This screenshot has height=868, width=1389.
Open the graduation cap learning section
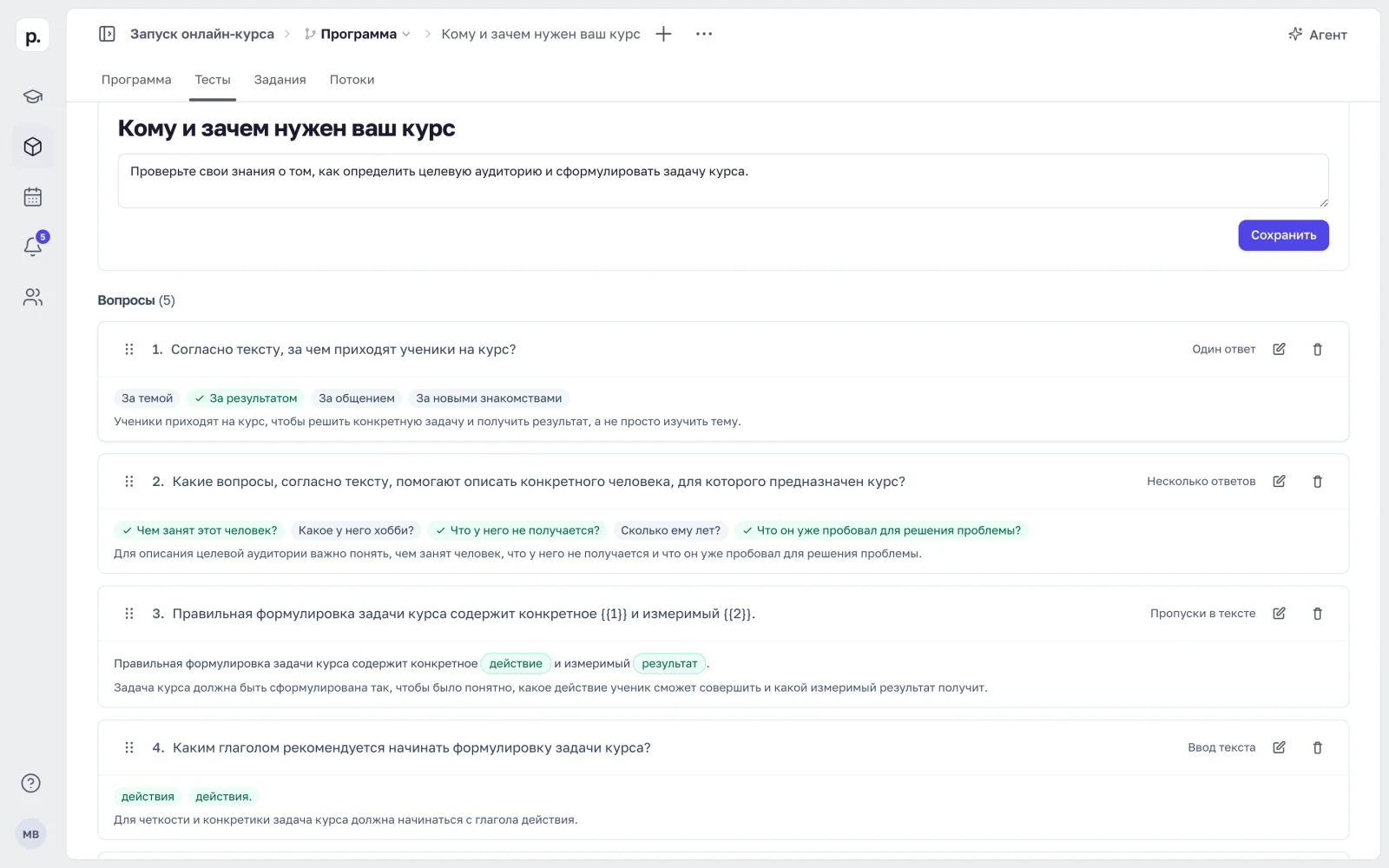(x=33, y=96)
